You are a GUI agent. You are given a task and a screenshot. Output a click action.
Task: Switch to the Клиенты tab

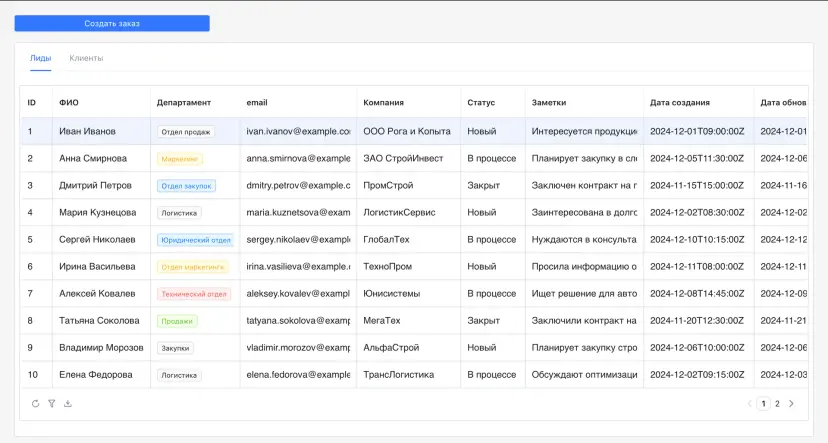tap(86, 58)
